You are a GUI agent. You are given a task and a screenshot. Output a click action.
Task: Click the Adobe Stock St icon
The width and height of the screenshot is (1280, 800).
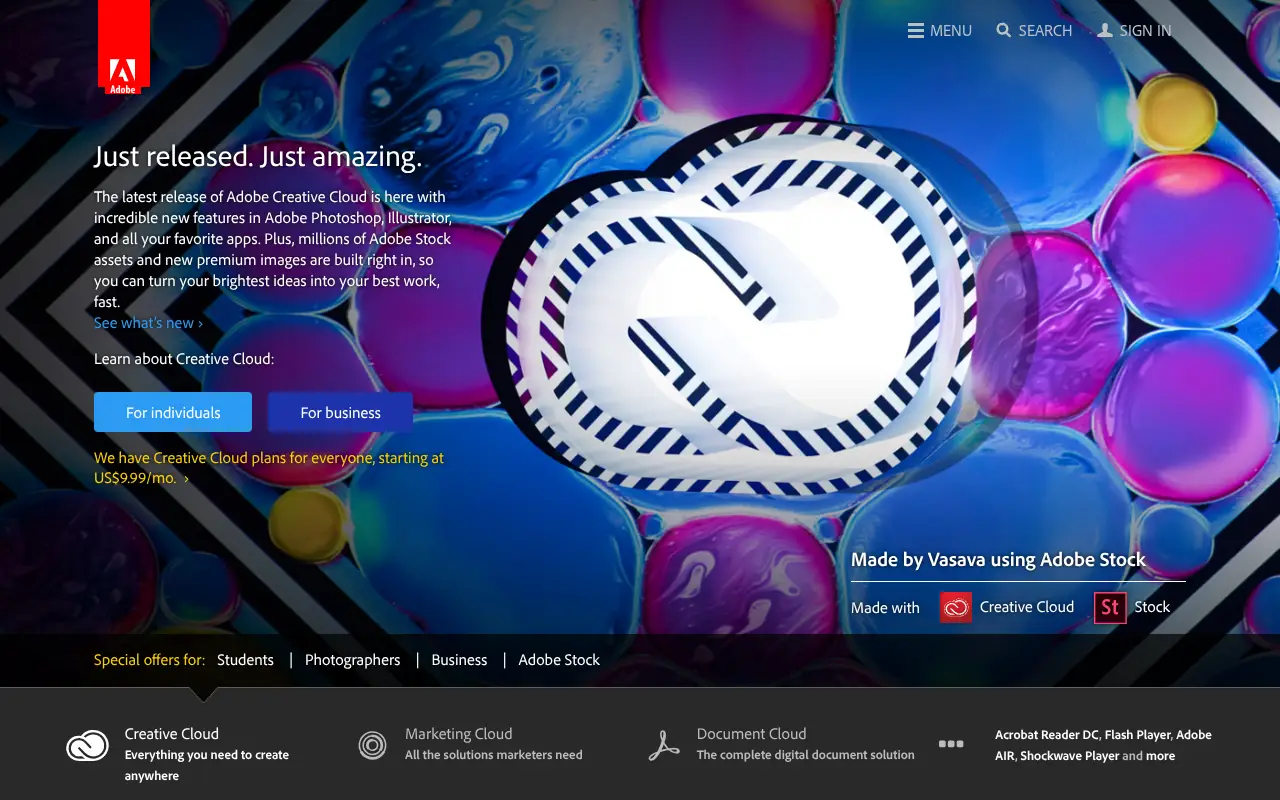(1110, 607)
